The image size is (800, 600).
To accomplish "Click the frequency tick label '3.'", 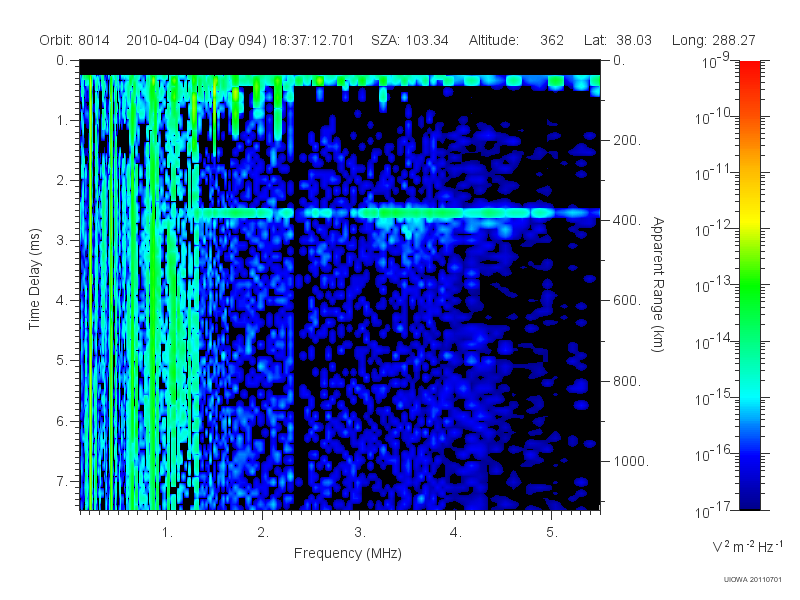I will tap(360, 533).
